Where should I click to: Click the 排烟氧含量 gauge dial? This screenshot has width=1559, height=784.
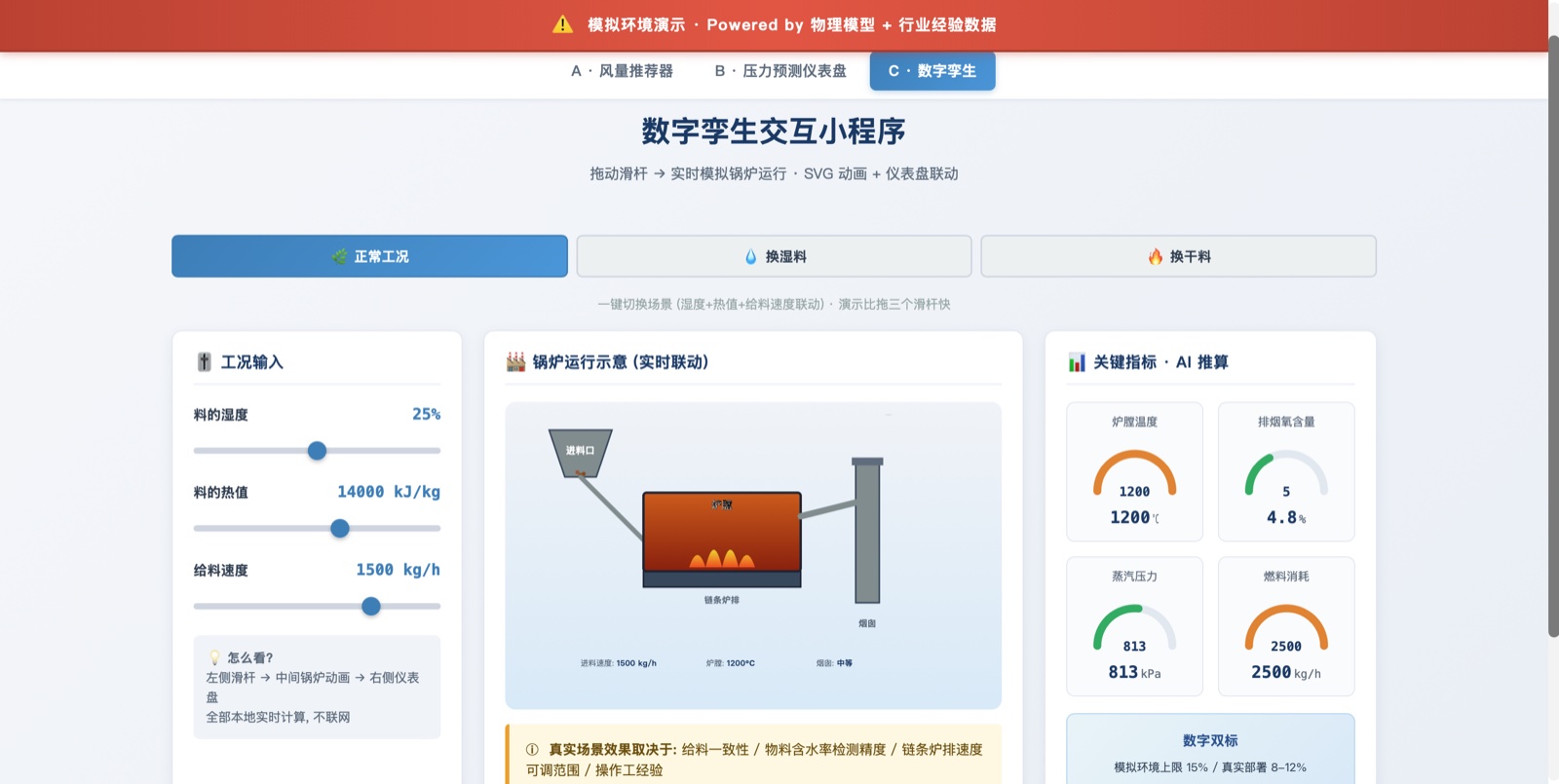[1286, 473]
